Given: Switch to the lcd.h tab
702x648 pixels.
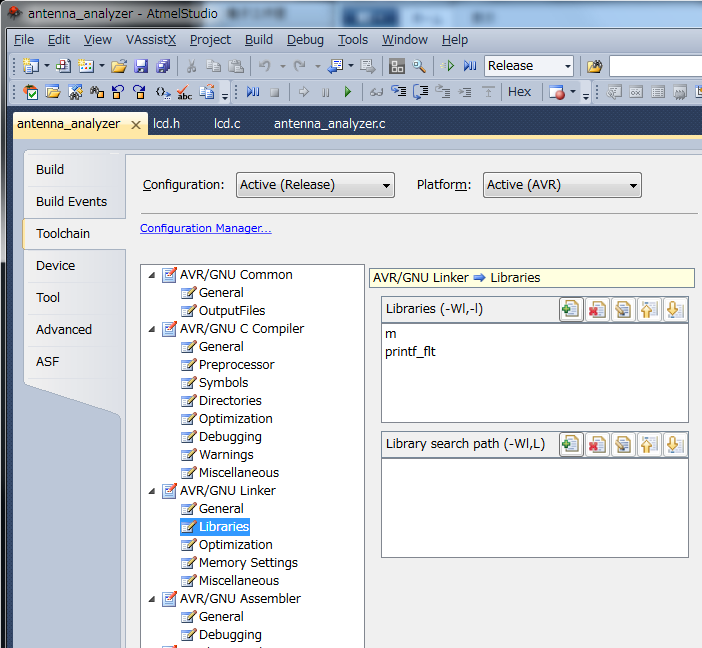Looking at the screenshot, I should pyautogui.click(x=167, y=124).
